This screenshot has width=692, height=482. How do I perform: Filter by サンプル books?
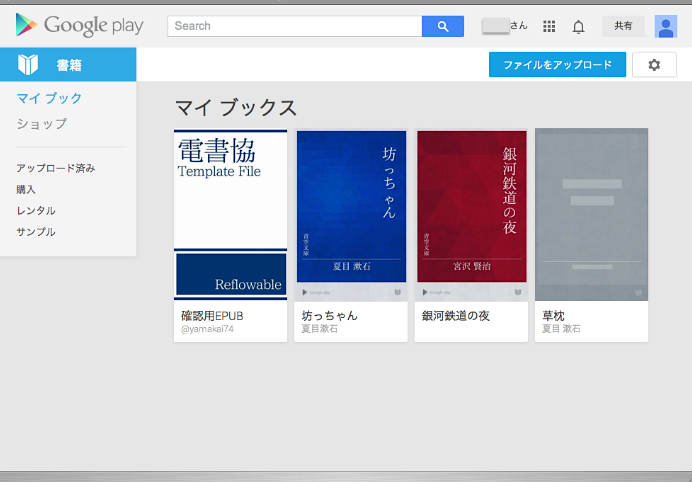36,232
